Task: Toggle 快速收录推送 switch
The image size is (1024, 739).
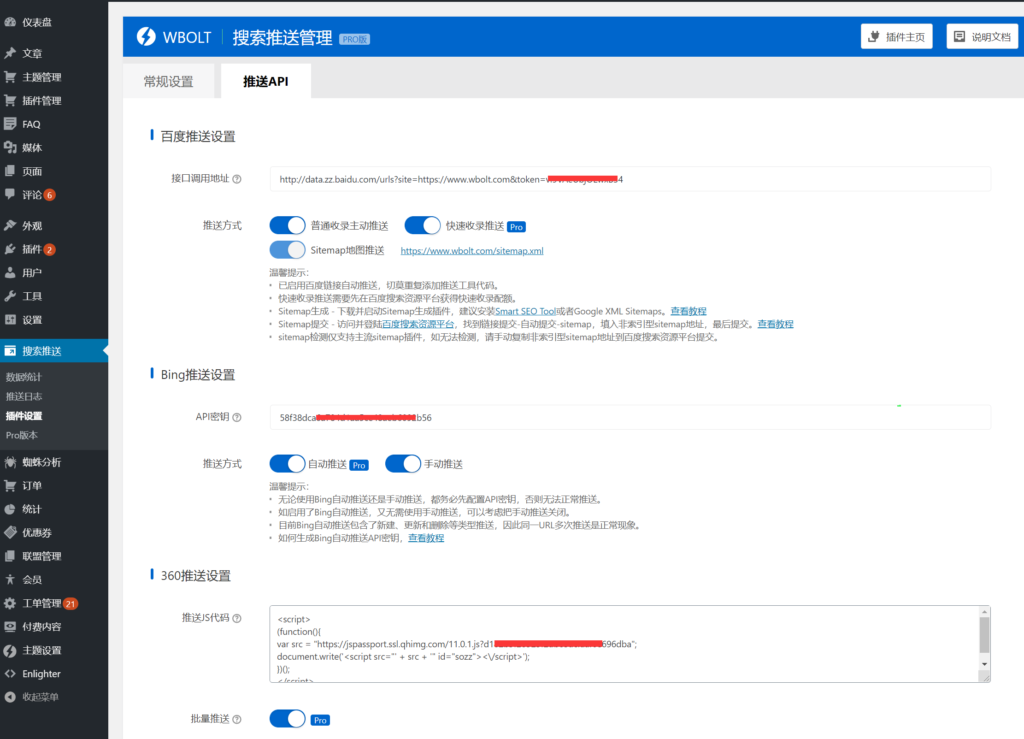Action: click(423, 225)
